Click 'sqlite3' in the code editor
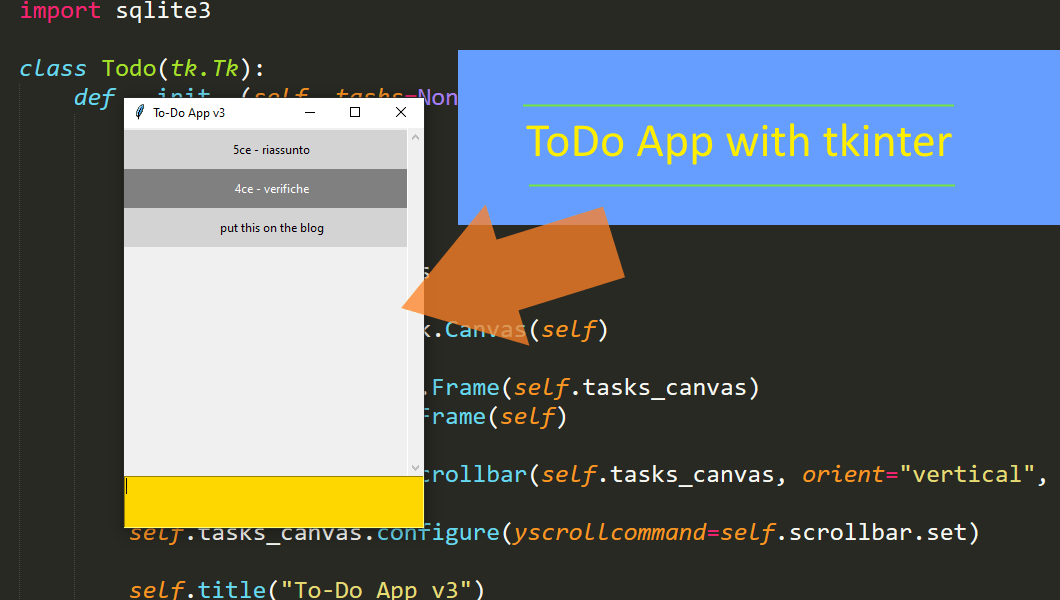This screenshot has width=1060, height=600. click(x=163, y=10)
